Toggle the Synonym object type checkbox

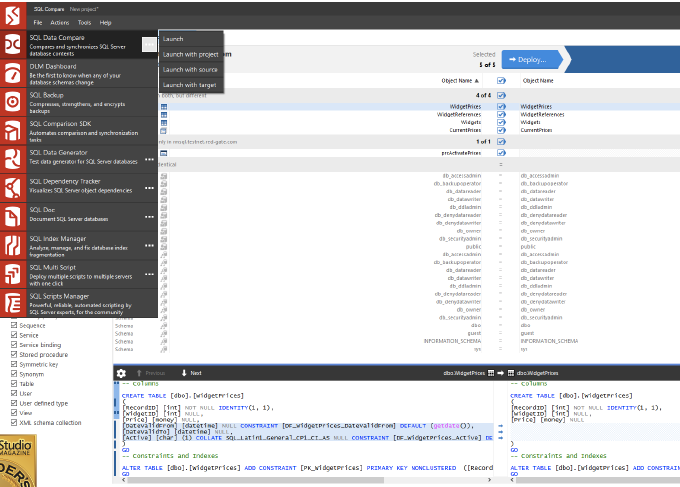[x=13, y=373]
